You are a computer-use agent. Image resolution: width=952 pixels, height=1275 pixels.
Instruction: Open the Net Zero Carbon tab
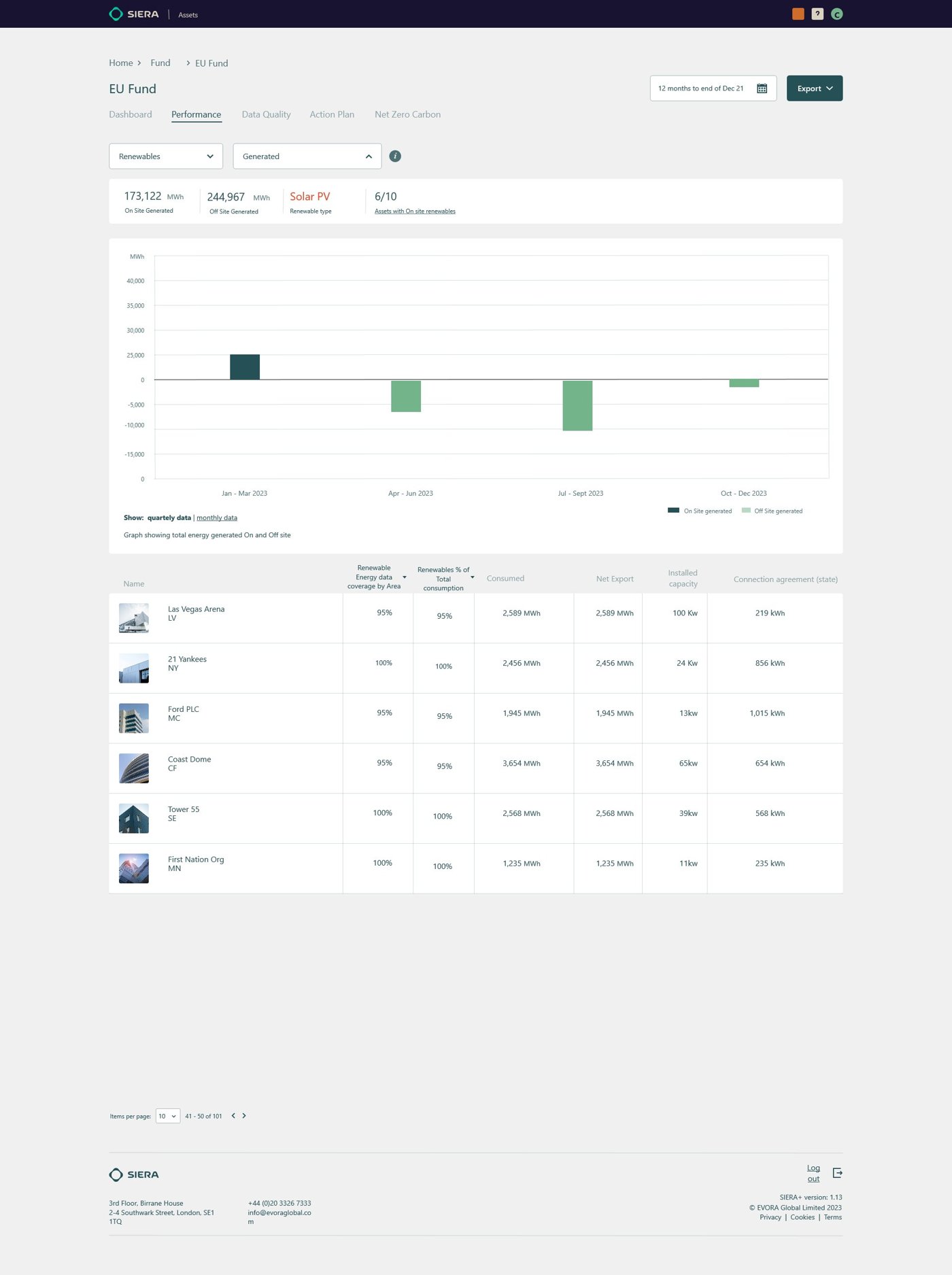click(x=407, y=114)
